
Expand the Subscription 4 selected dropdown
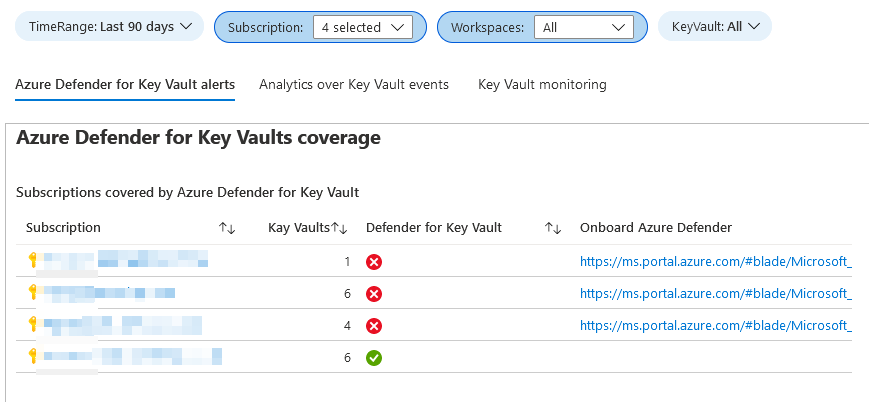coord(362,27)
